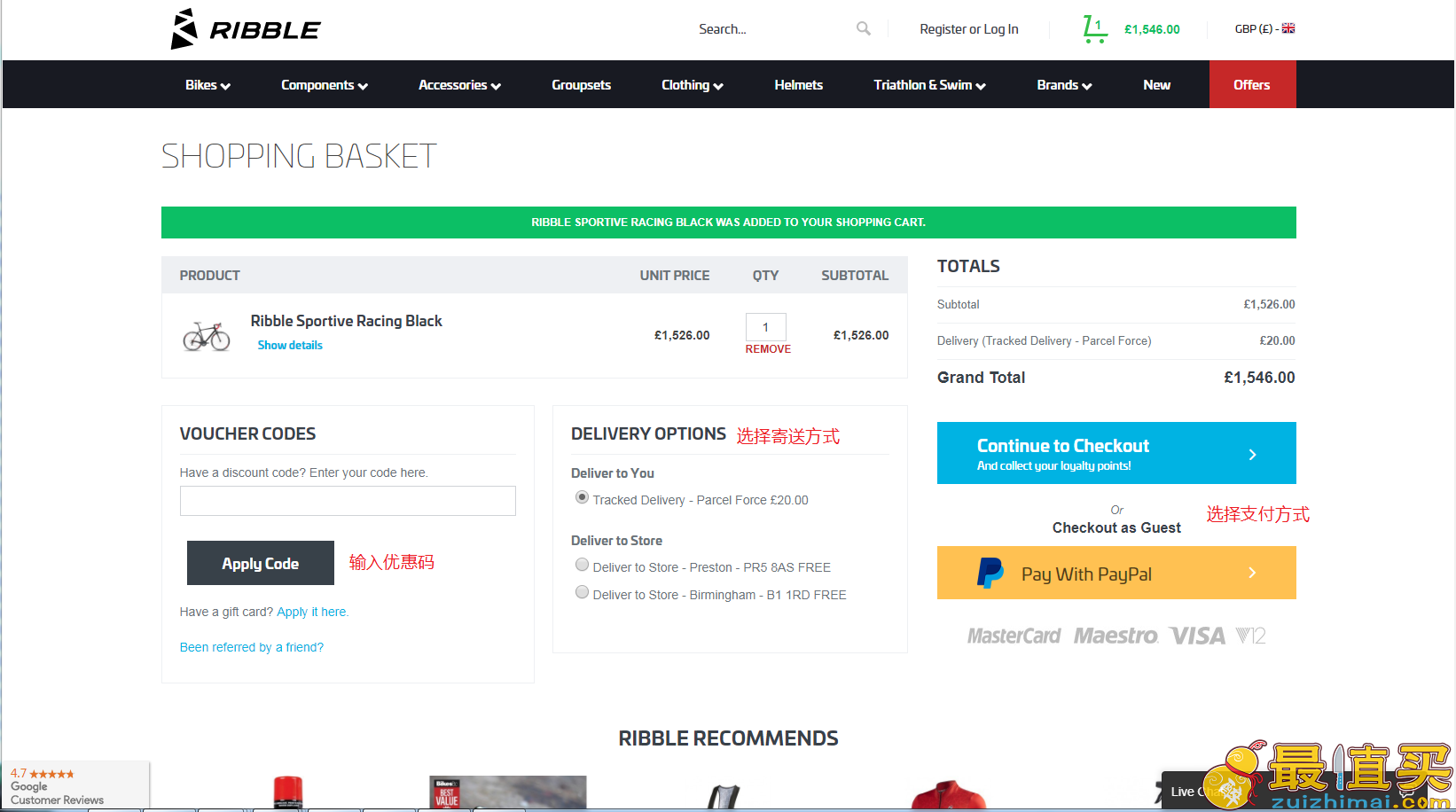The width and height of the screenshot is (1456, 812).
Task: Open the New menu item
Action: (1157, 85)
